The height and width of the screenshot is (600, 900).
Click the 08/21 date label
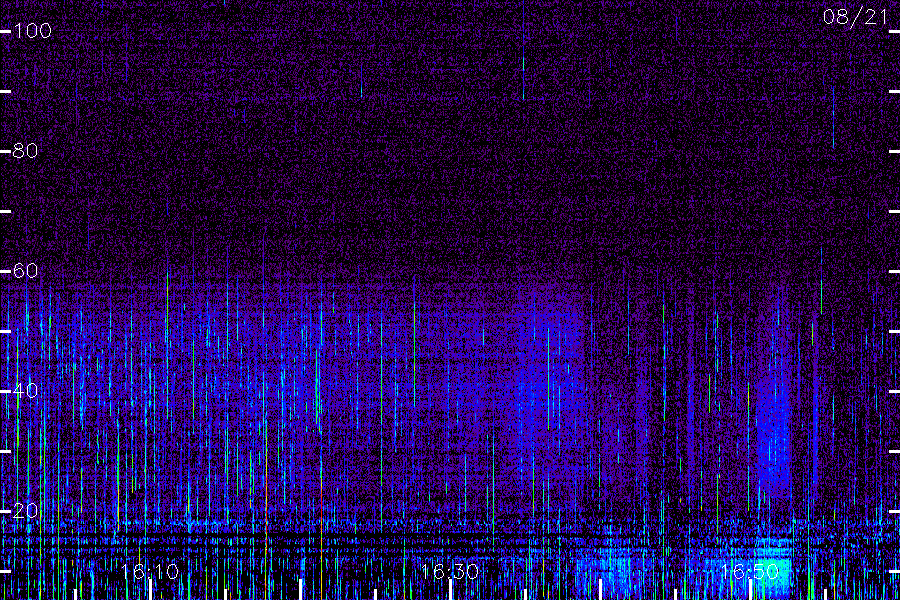(x=855, y=17)
